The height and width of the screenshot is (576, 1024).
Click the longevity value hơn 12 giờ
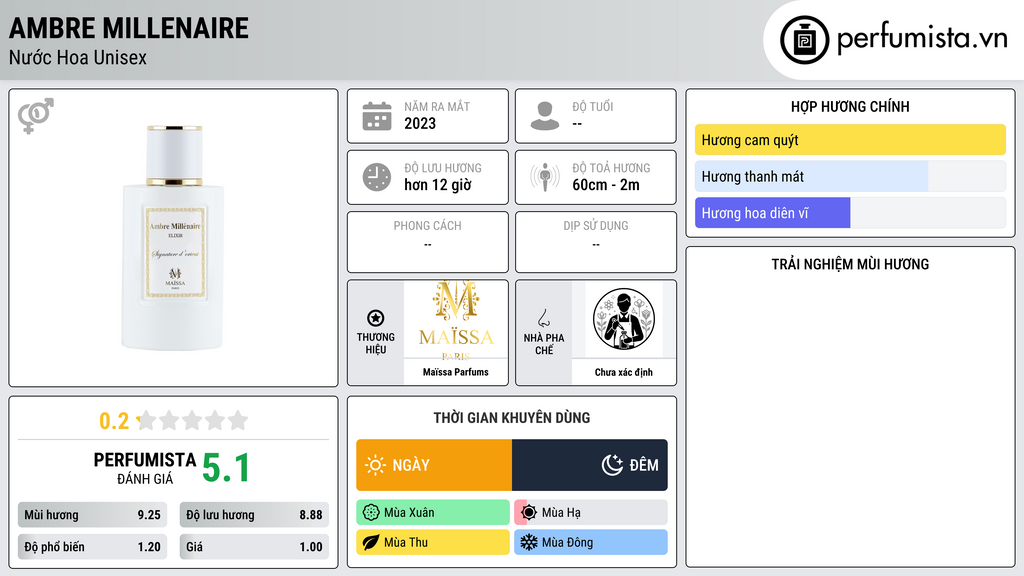point(438,185)
